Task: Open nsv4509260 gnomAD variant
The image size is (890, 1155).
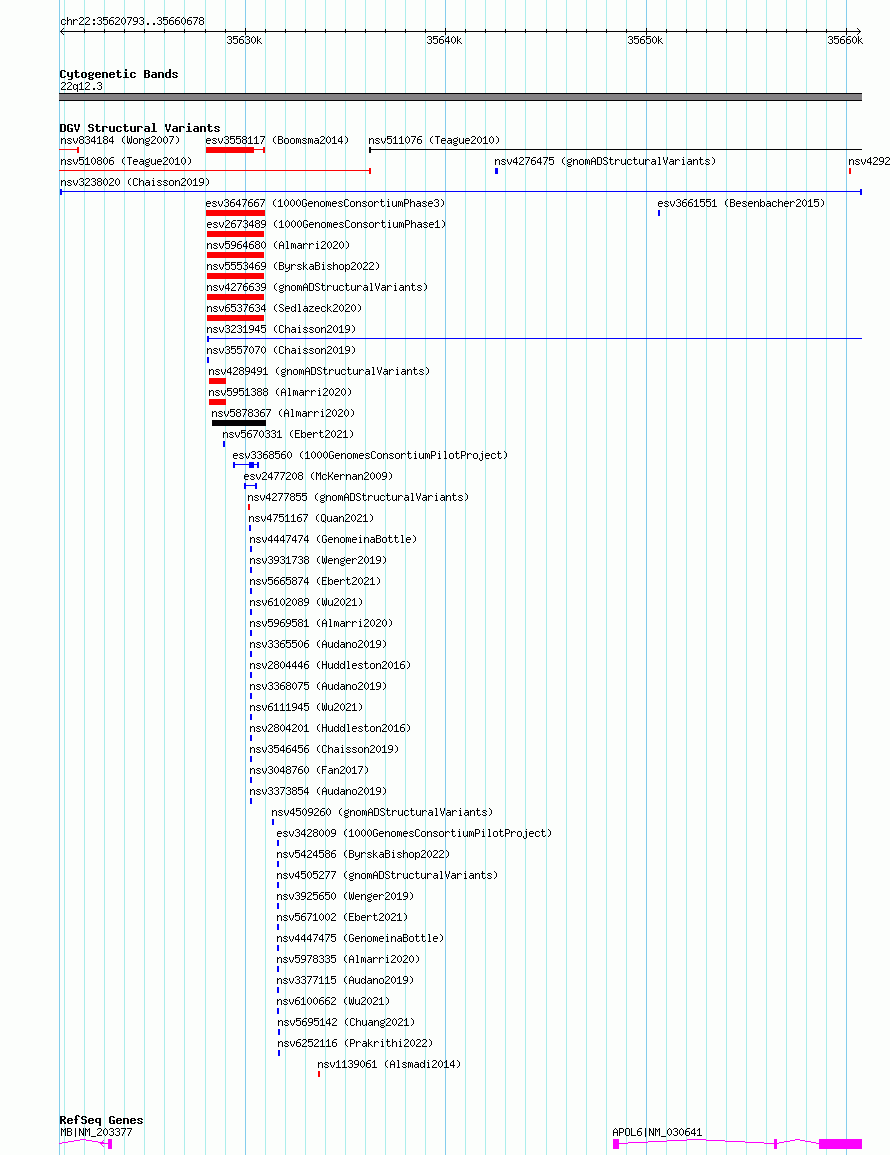Action: click(382, 812)
